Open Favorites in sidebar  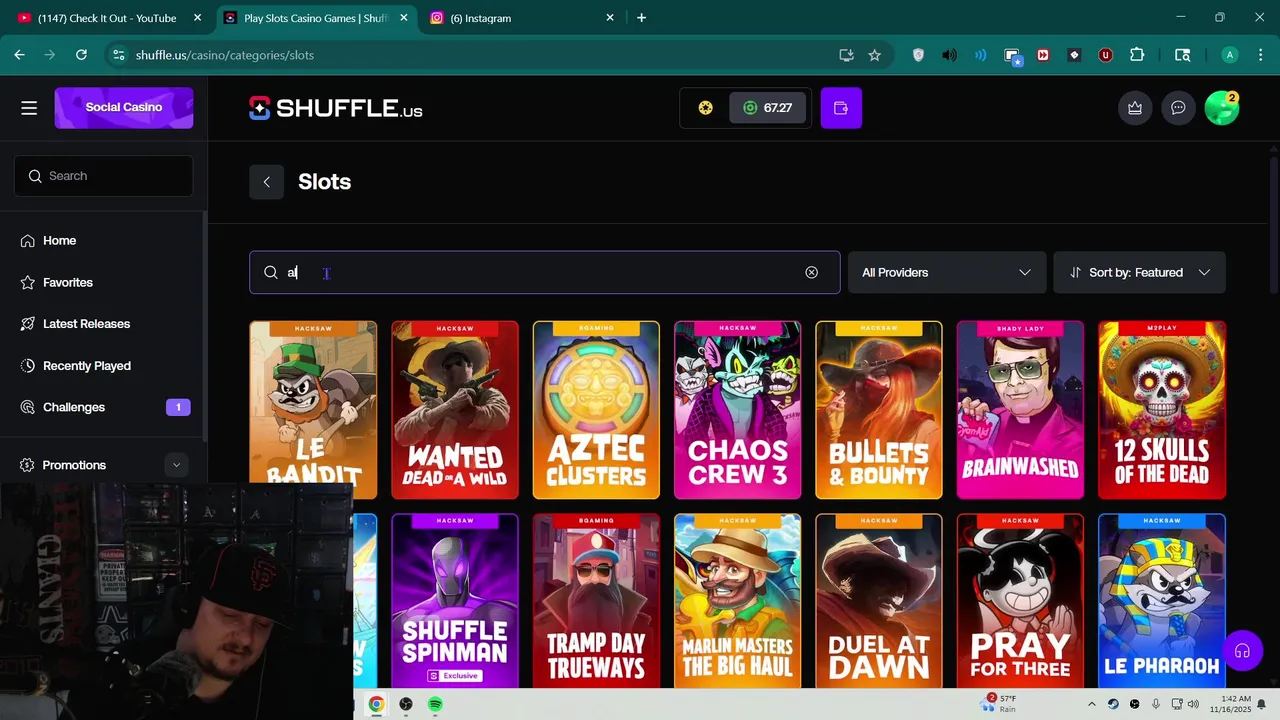click(67, 283)
